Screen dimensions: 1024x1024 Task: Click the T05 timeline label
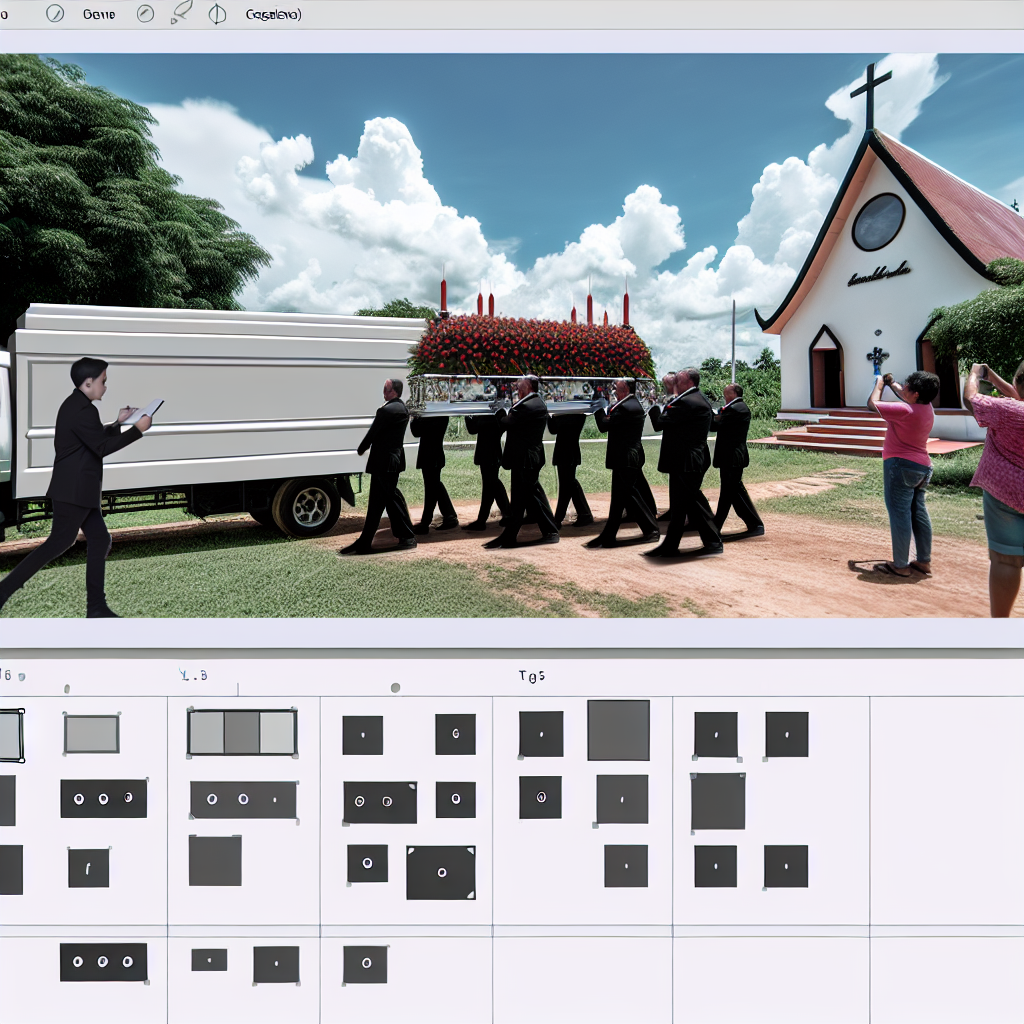click(532, 676)
